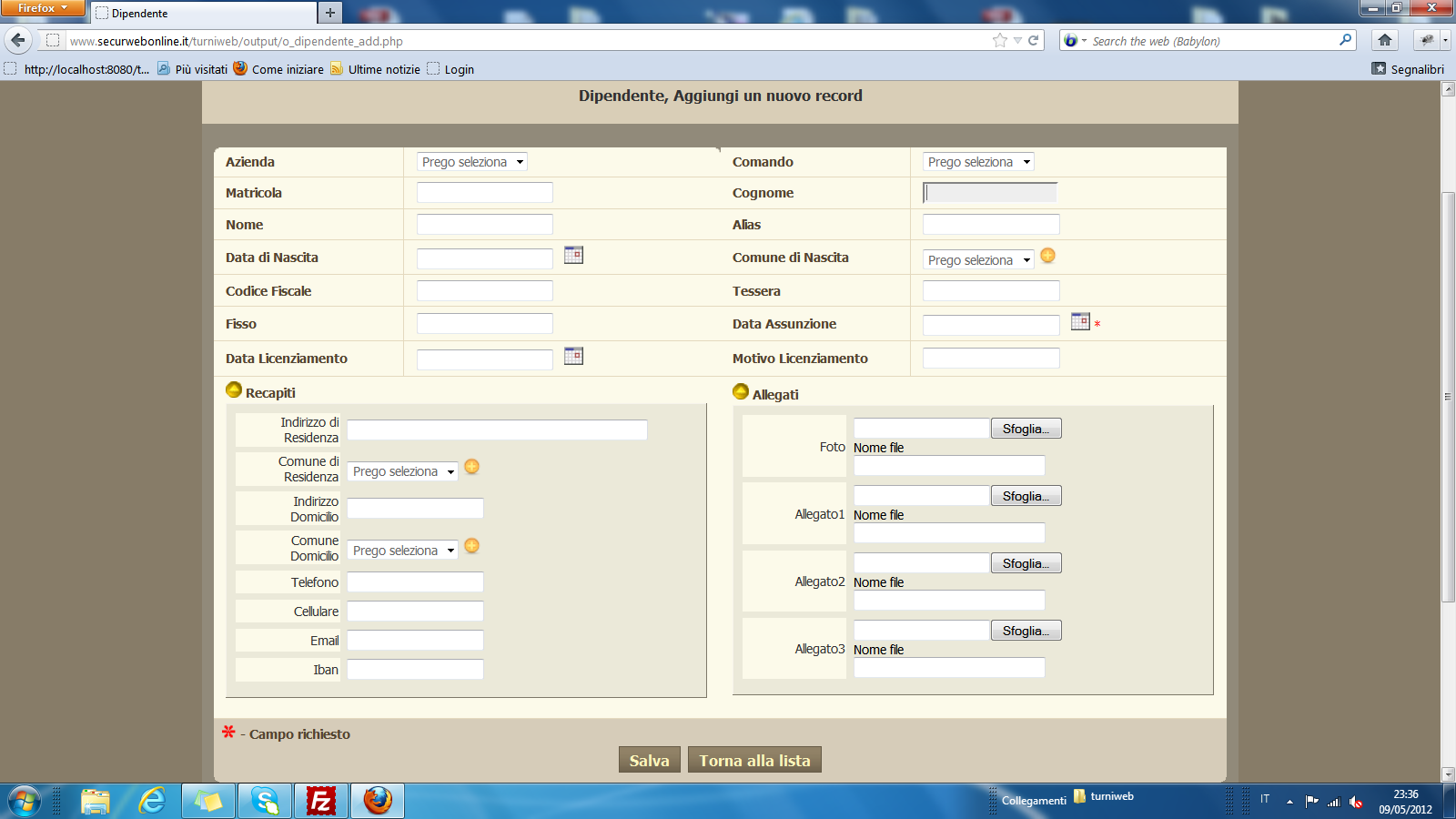Open the Azienda dropdown
The height and width of the screenshot is (819, 1456).
tap(472, 162)
